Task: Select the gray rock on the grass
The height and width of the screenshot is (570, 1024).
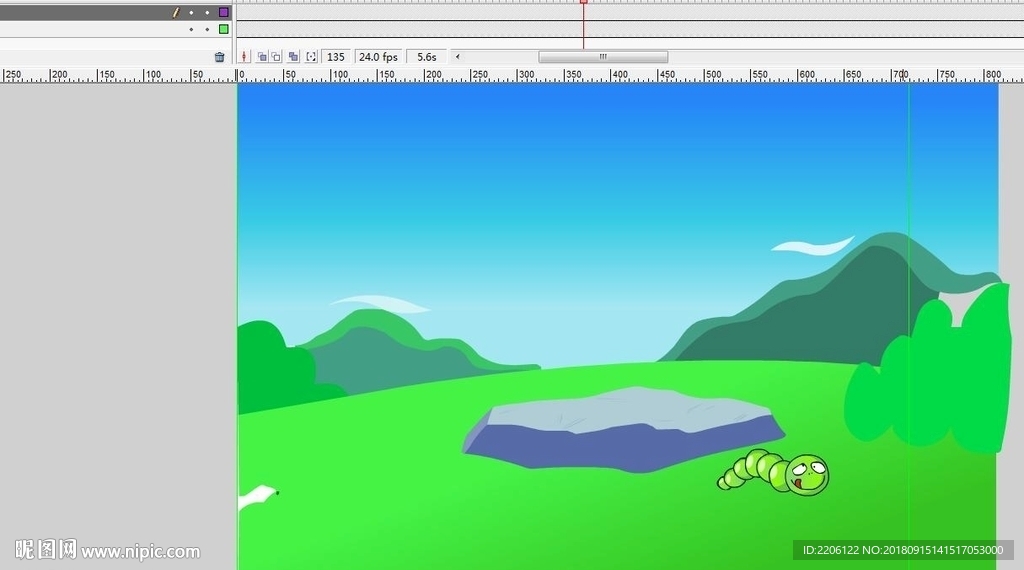Action: click(x=624, y=428)
